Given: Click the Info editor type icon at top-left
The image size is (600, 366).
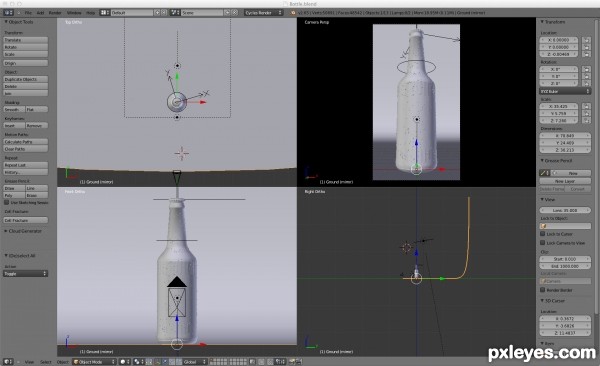Looking at the screenshot, I should (8, 13).
